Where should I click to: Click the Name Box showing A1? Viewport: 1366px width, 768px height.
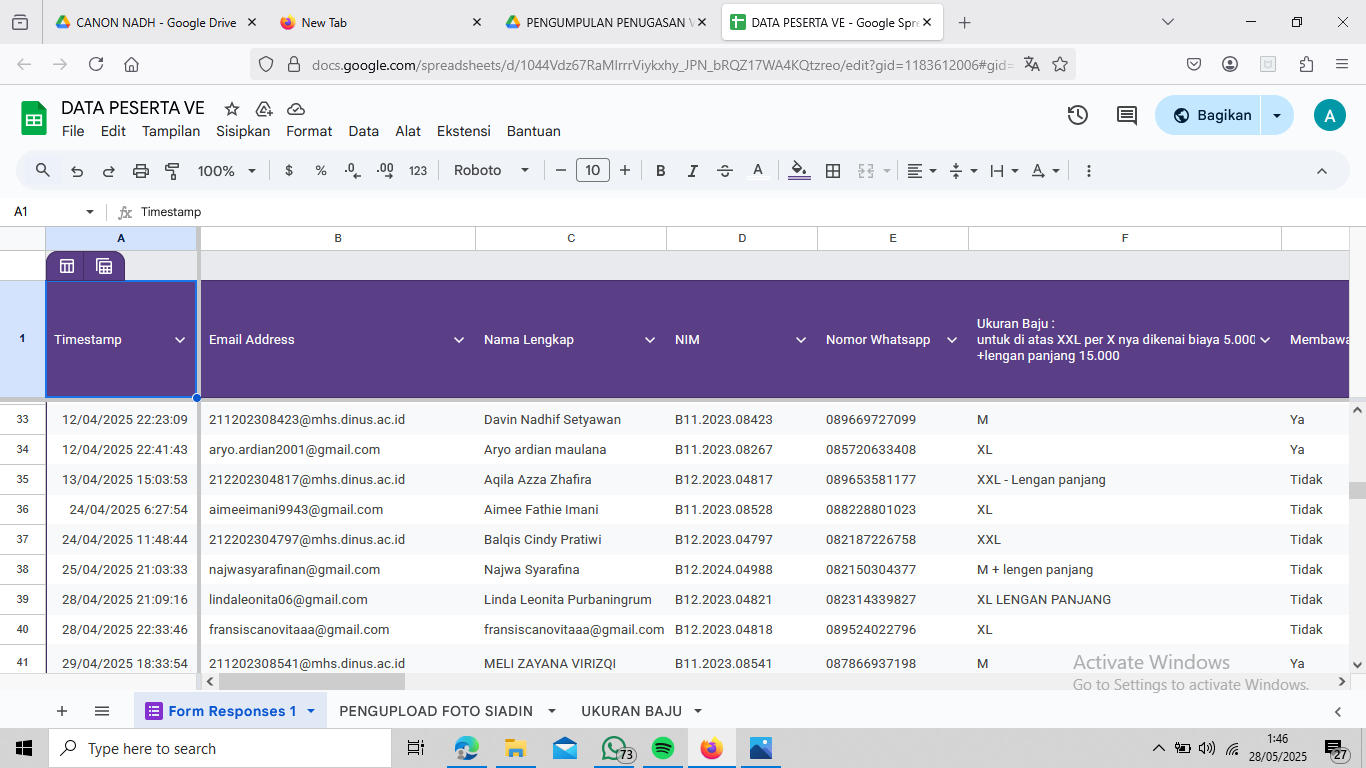[54, 212]
